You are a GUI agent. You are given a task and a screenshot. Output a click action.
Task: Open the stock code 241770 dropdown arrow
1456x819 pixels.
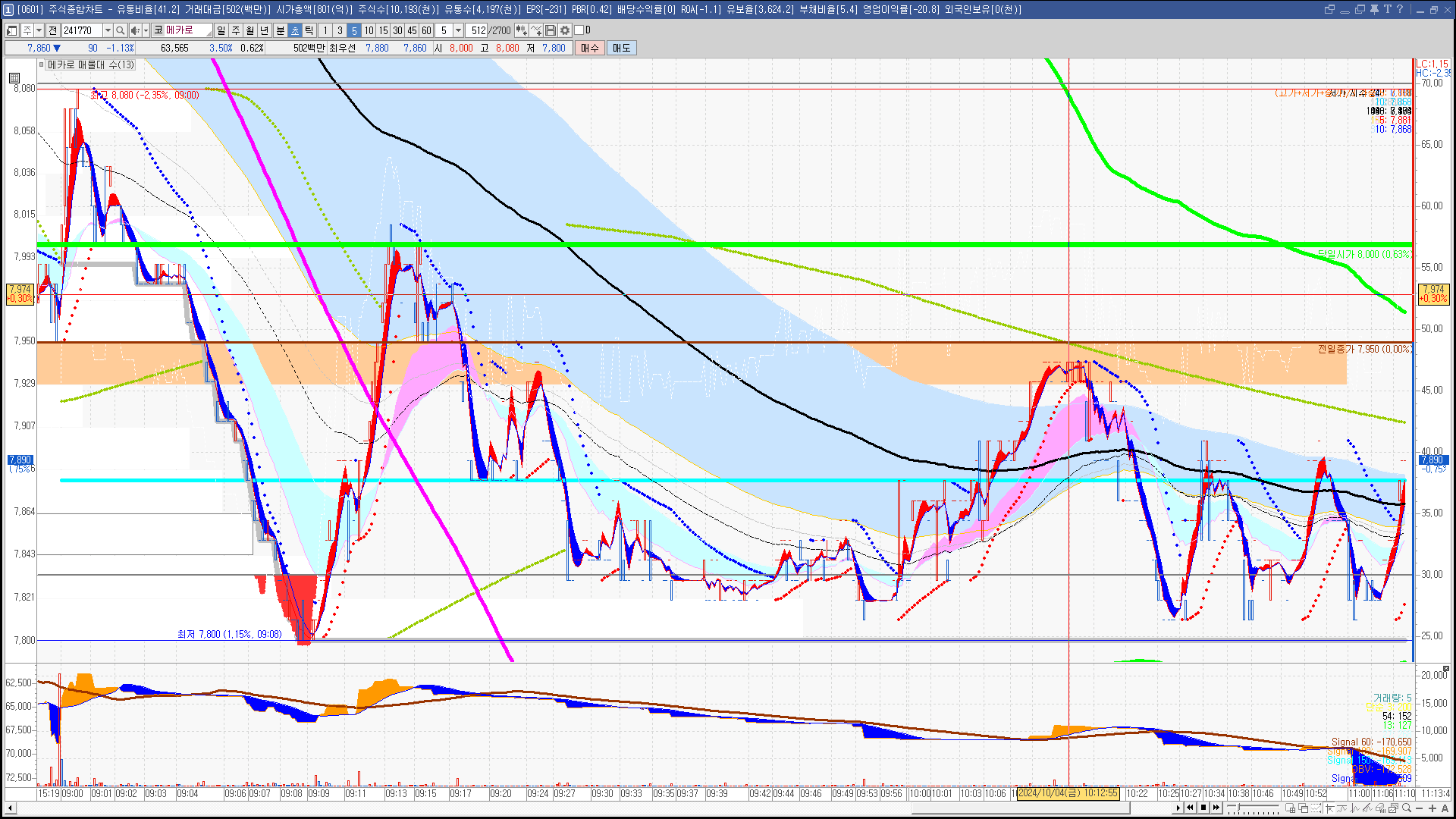pos(108,30)
